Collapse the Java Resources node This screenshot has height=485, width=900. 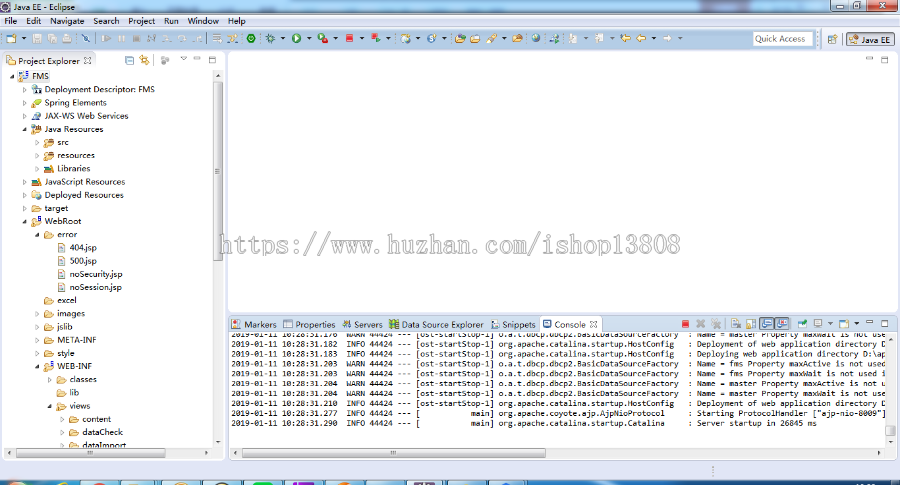(25, 130)
